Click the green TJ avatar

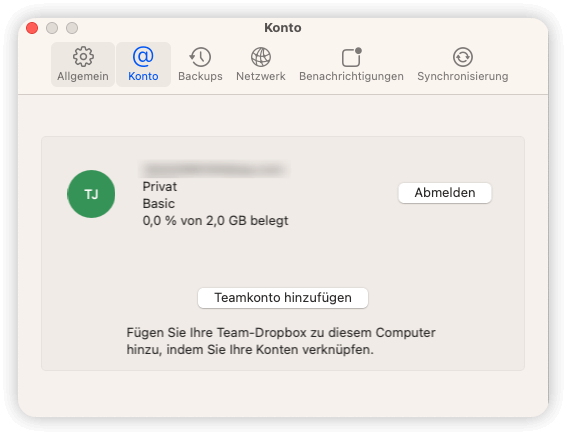tap(91, 194)
